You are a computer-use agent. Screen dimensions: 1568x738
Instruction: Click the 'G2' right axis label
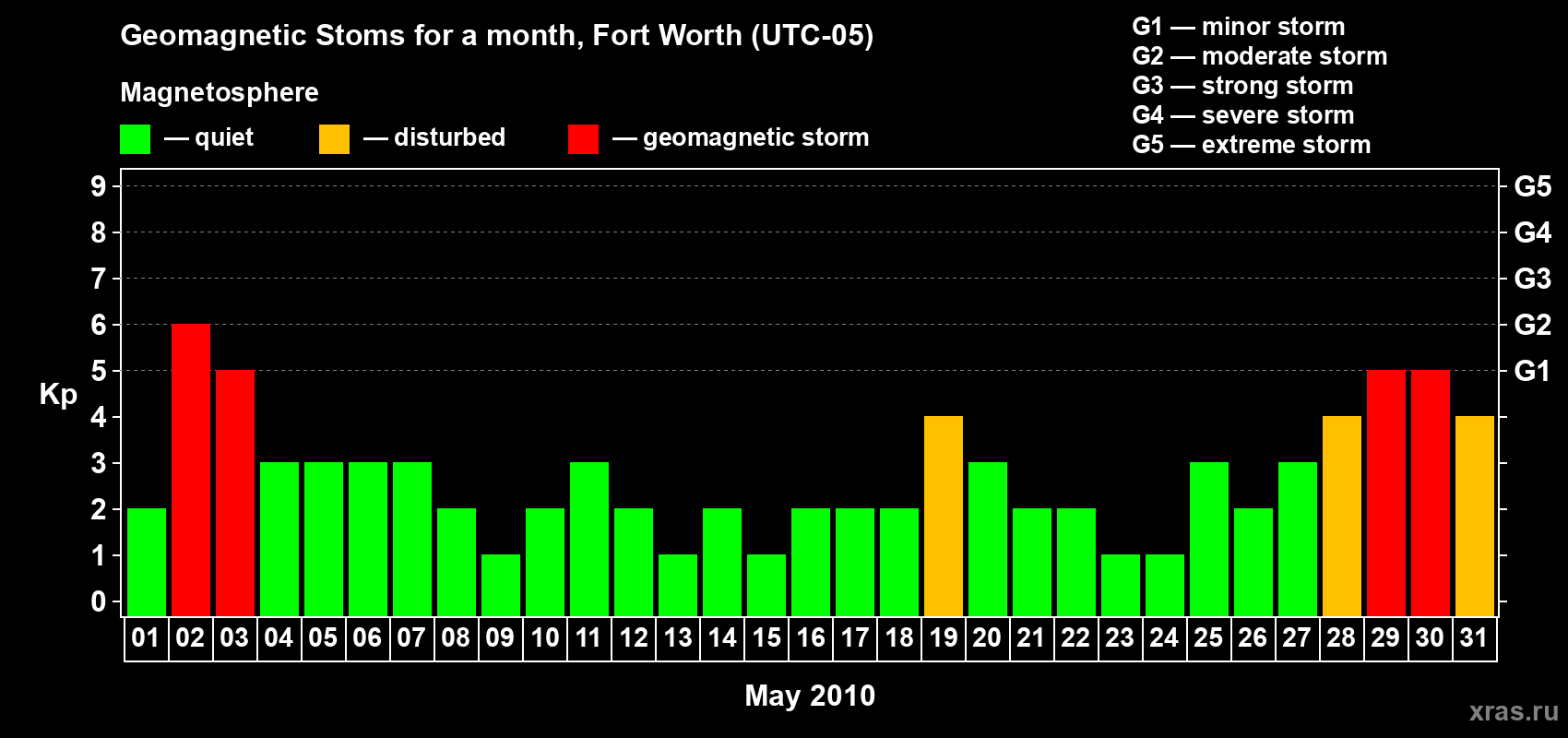[1532, 325]
